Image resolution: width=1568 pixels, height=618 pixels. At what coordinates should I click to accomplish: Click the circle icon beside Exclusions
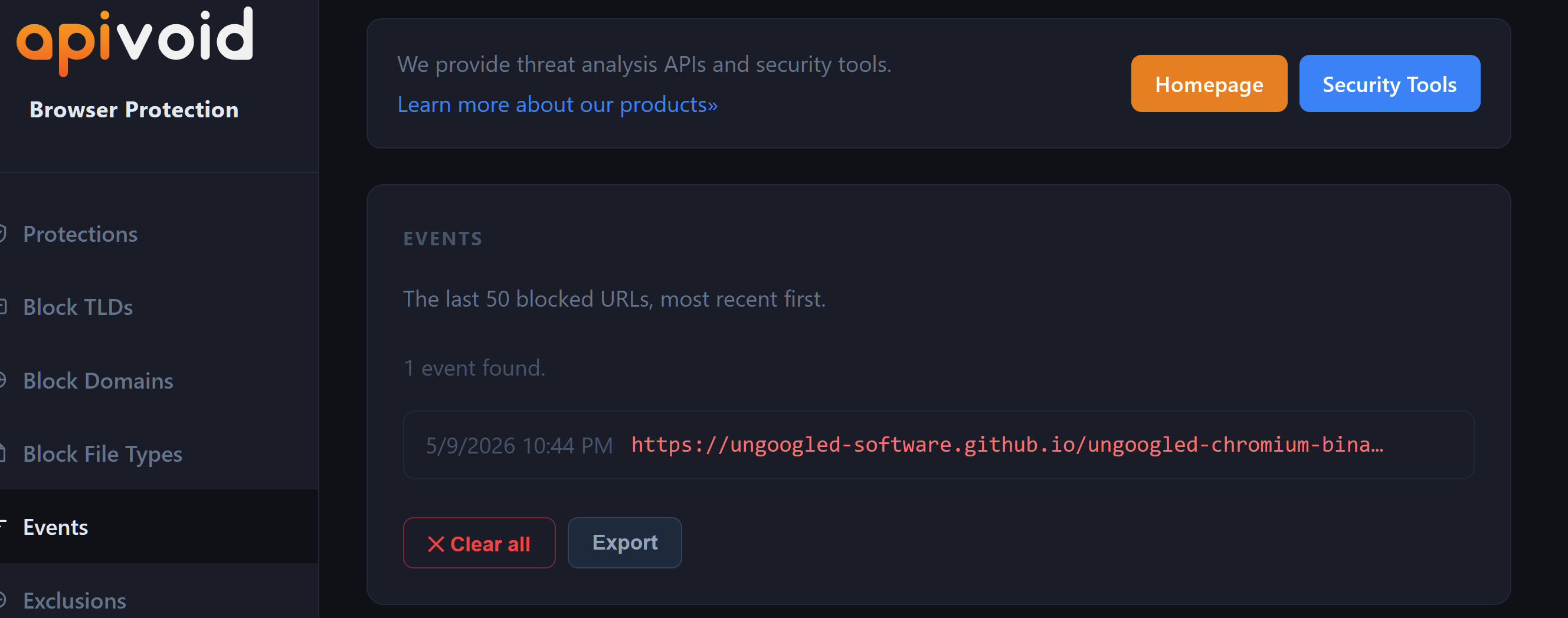(x=2, y=600)
